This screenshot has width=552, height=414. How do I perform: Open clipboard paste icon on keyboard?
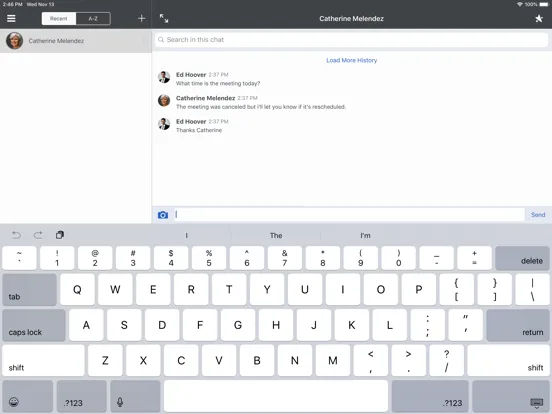pos(60,235)
